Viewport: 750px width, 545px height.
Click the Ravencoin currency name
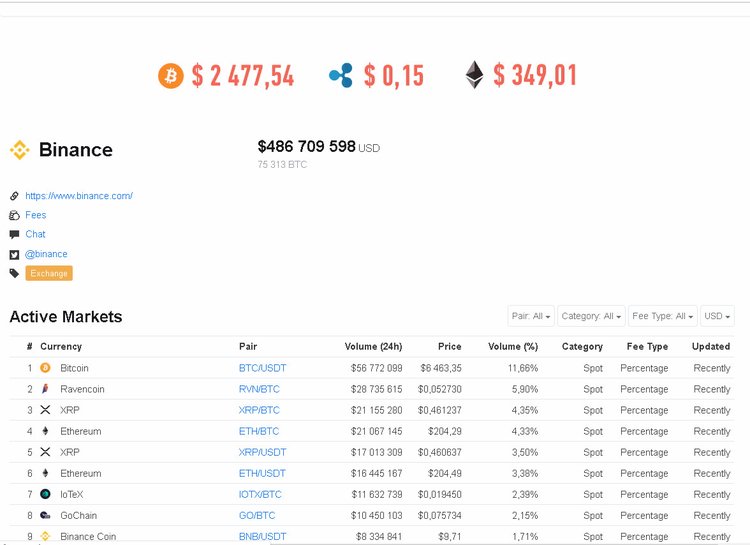[82, 389]
